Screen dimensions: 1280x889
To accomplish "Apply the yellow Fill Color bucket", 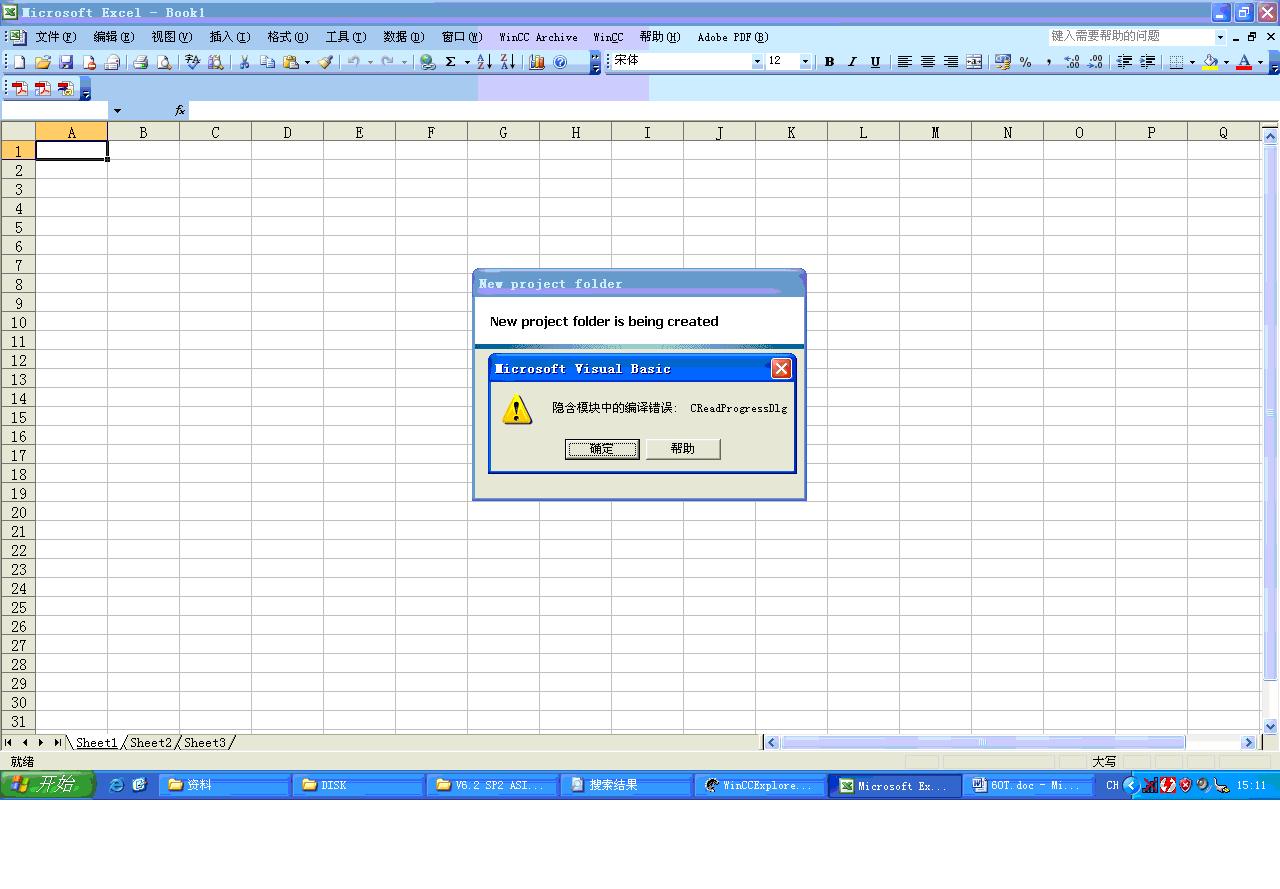I will tap(1211, 62).
